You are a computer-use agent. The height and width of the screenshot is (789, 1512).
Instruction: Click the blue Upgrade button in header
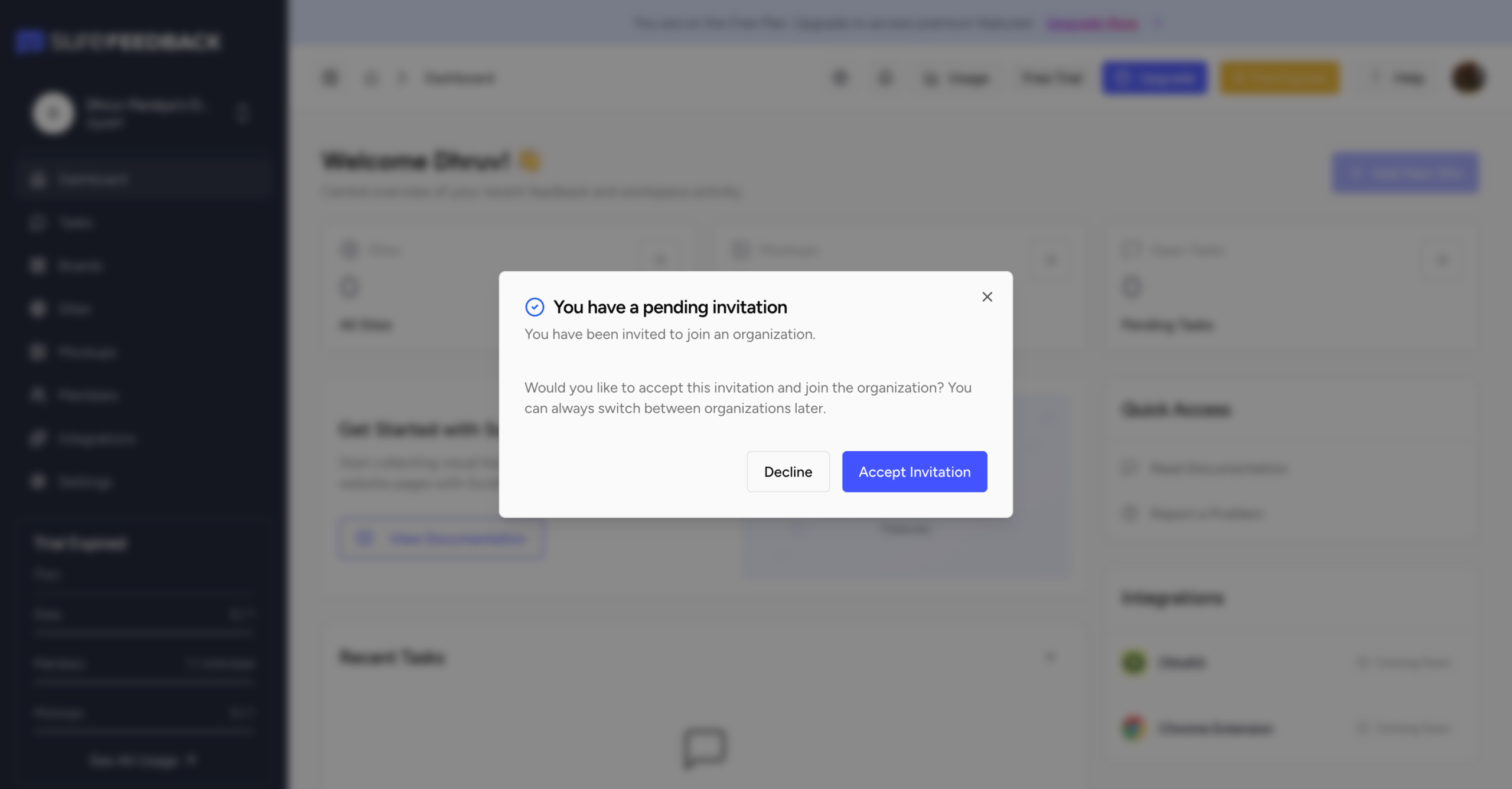click(1155, 78)
